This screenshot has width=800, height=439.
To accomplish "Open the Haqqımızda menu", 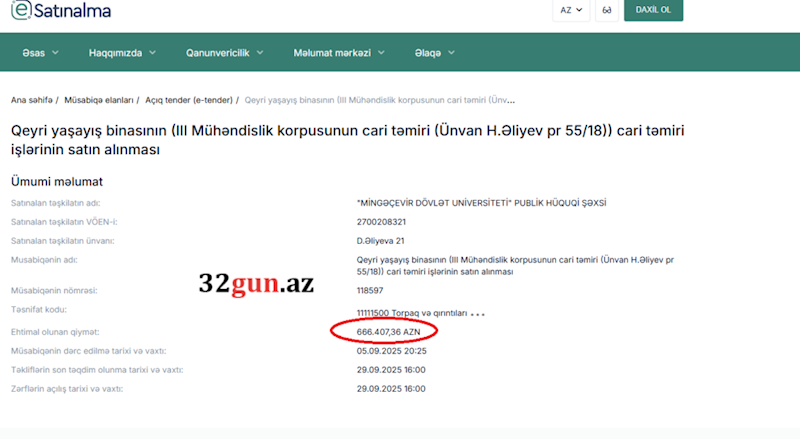I will pyautogui.click(x=122, y=53).
